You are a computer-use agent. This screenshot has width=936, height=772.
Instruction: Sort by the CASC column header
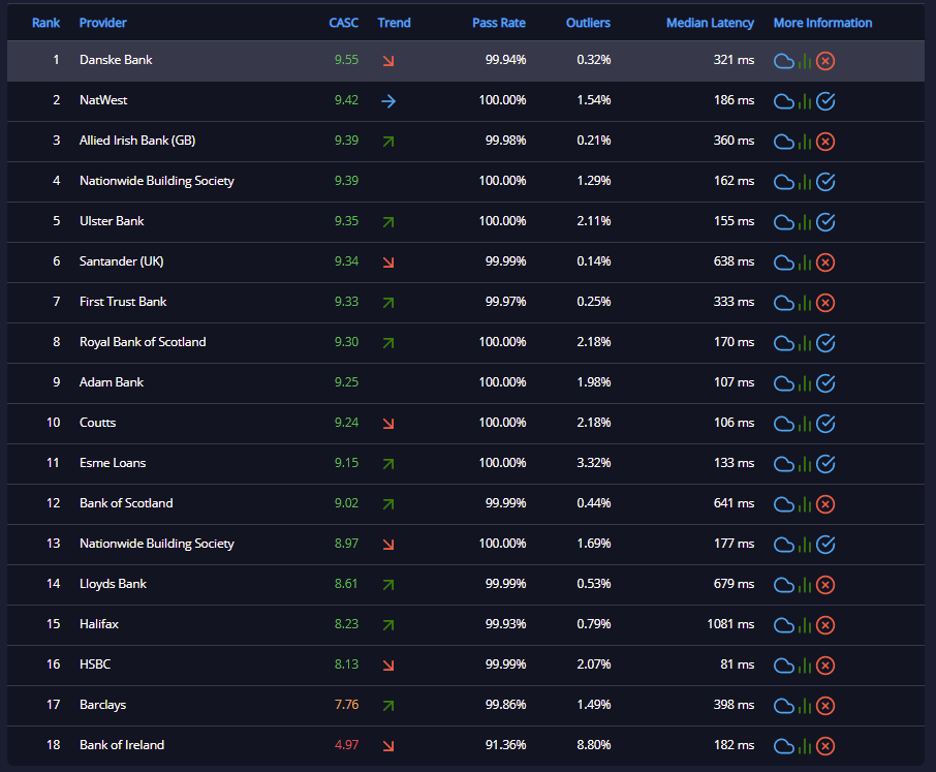click(344, 23)
